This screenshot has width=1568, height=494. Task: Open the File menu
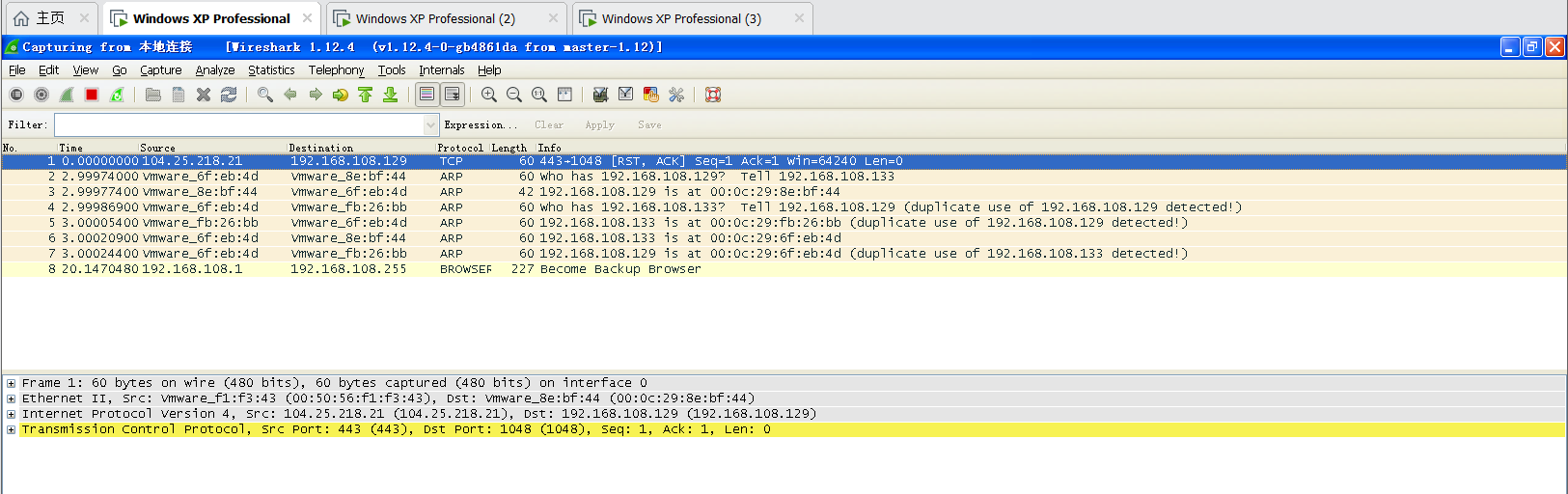[x=17, y=69]
